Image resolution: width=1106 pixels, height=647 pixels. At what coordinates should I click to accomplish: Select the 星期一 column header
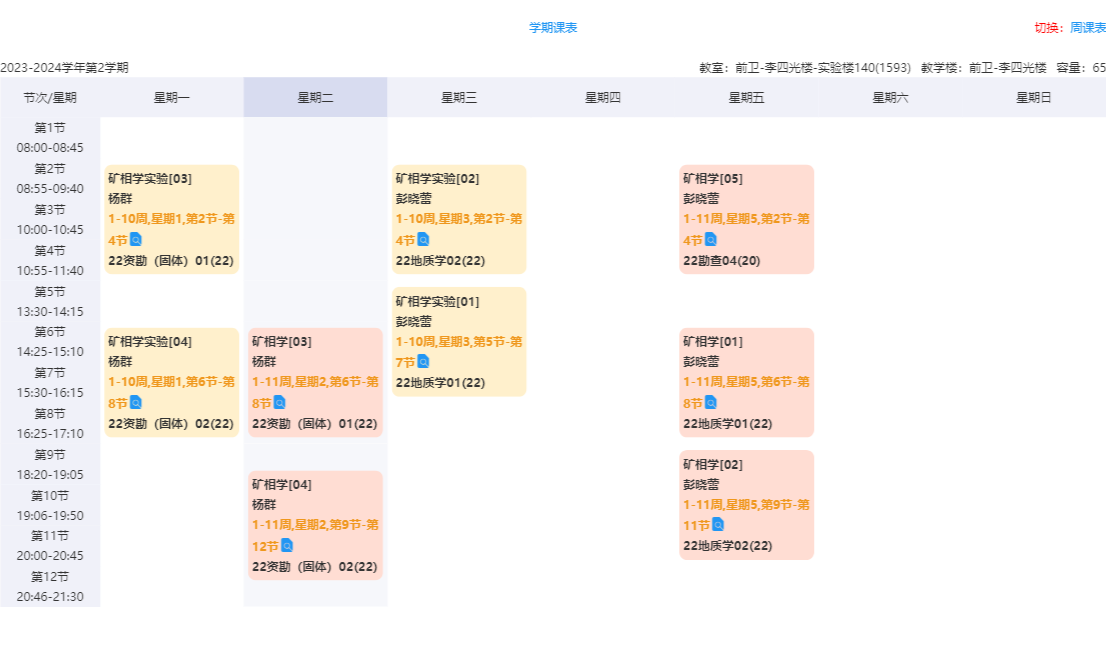[x=171, y=97]
